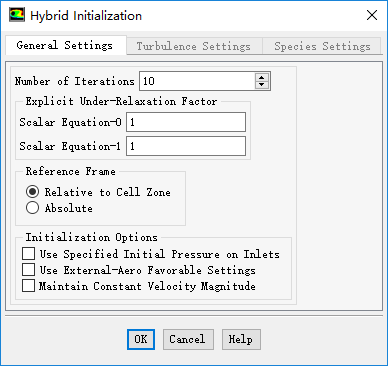Enable Use Specified Initial Pressure on Inlets
Screen dimensions: 388x366
[28, 254]
